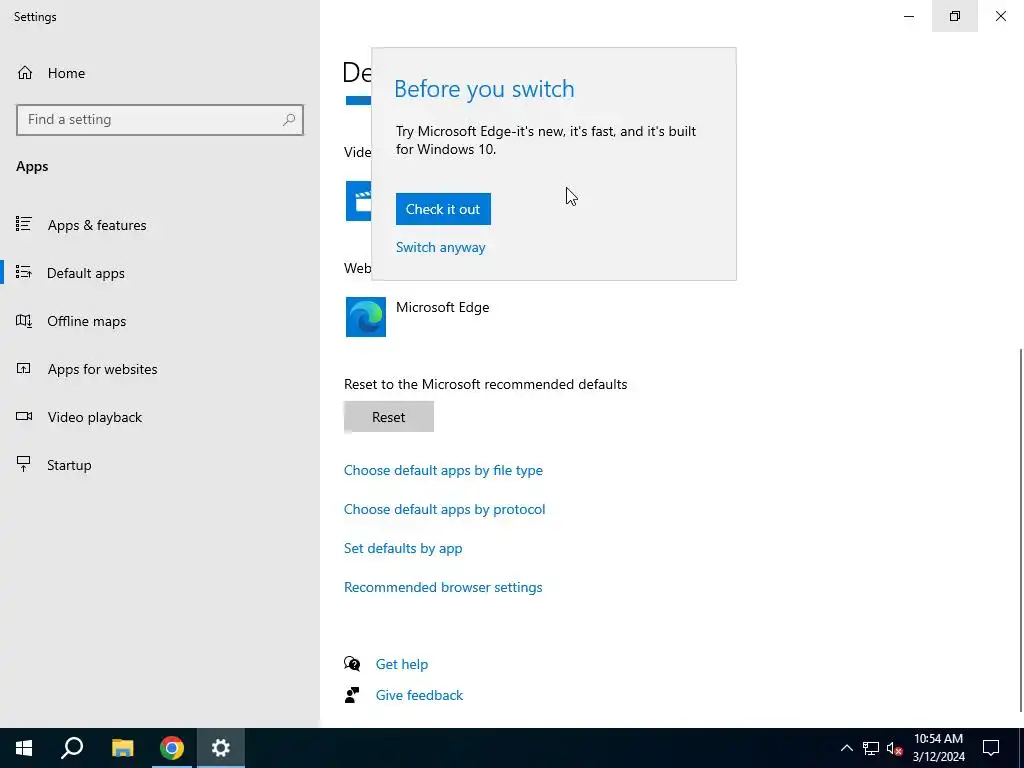This screenshot has width=1024, height=768.
Task: Click the Microsoft Edge label text
Action: click(442, 307)
